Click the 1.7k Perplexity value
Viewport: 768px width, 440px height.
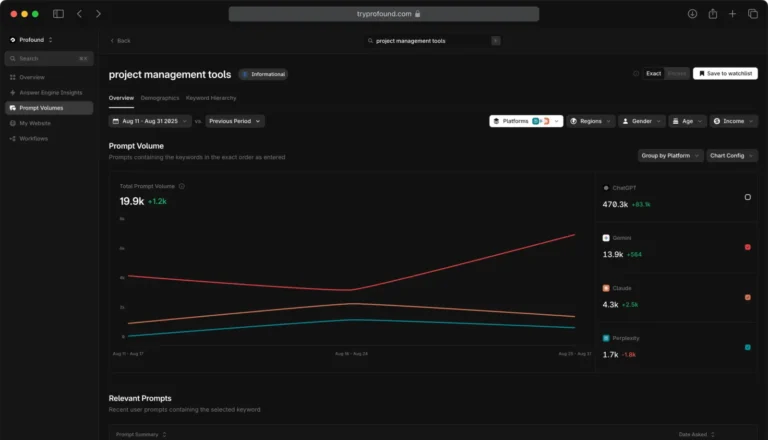pyautogui.click(x=610, y=355)
